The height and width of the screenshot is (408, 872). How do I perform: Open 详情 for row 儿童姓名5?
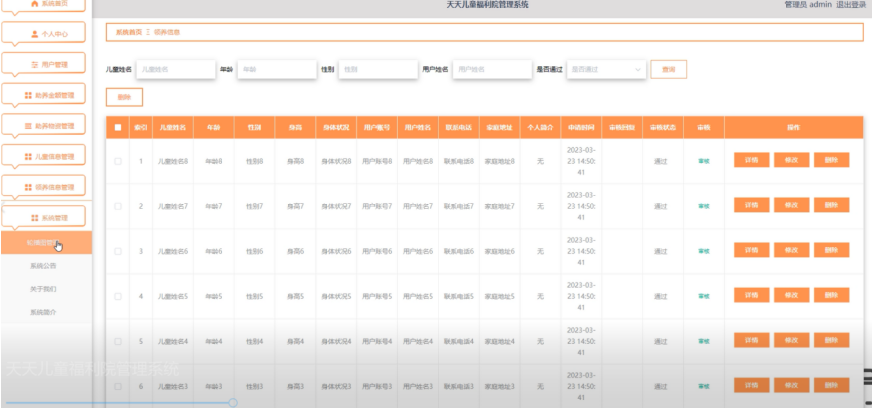[751, 295]
